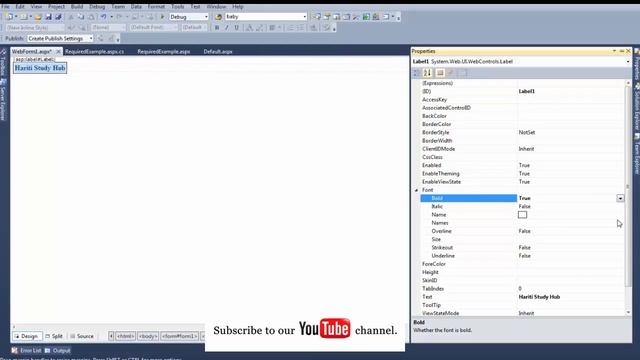
Task: Show Events in the Properties panel
Action: 451,73
